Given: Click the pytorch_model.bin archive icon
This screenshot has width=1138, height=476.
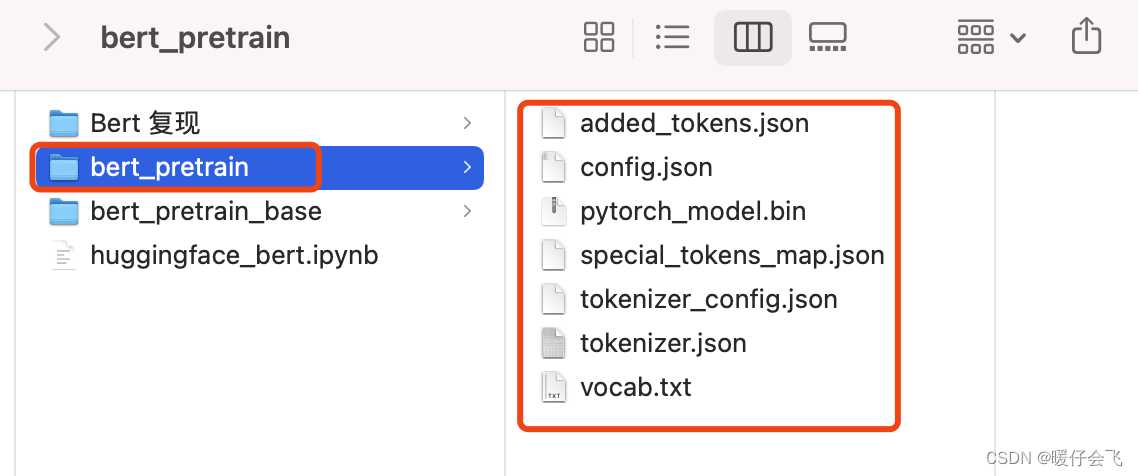Looking at the screenshot, I should [553, 211].
